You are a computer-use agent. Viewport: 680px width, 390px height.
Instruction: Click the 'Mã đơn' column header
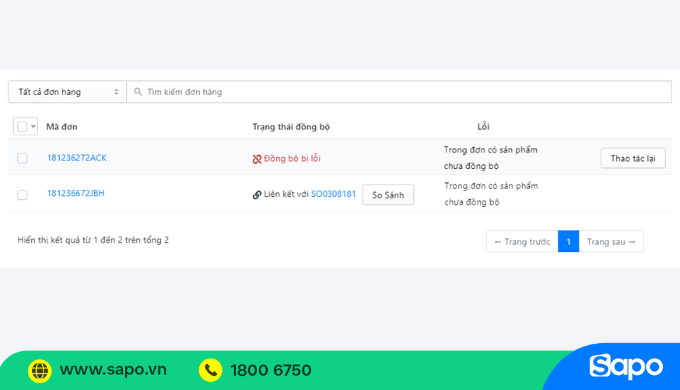(62, 127)
